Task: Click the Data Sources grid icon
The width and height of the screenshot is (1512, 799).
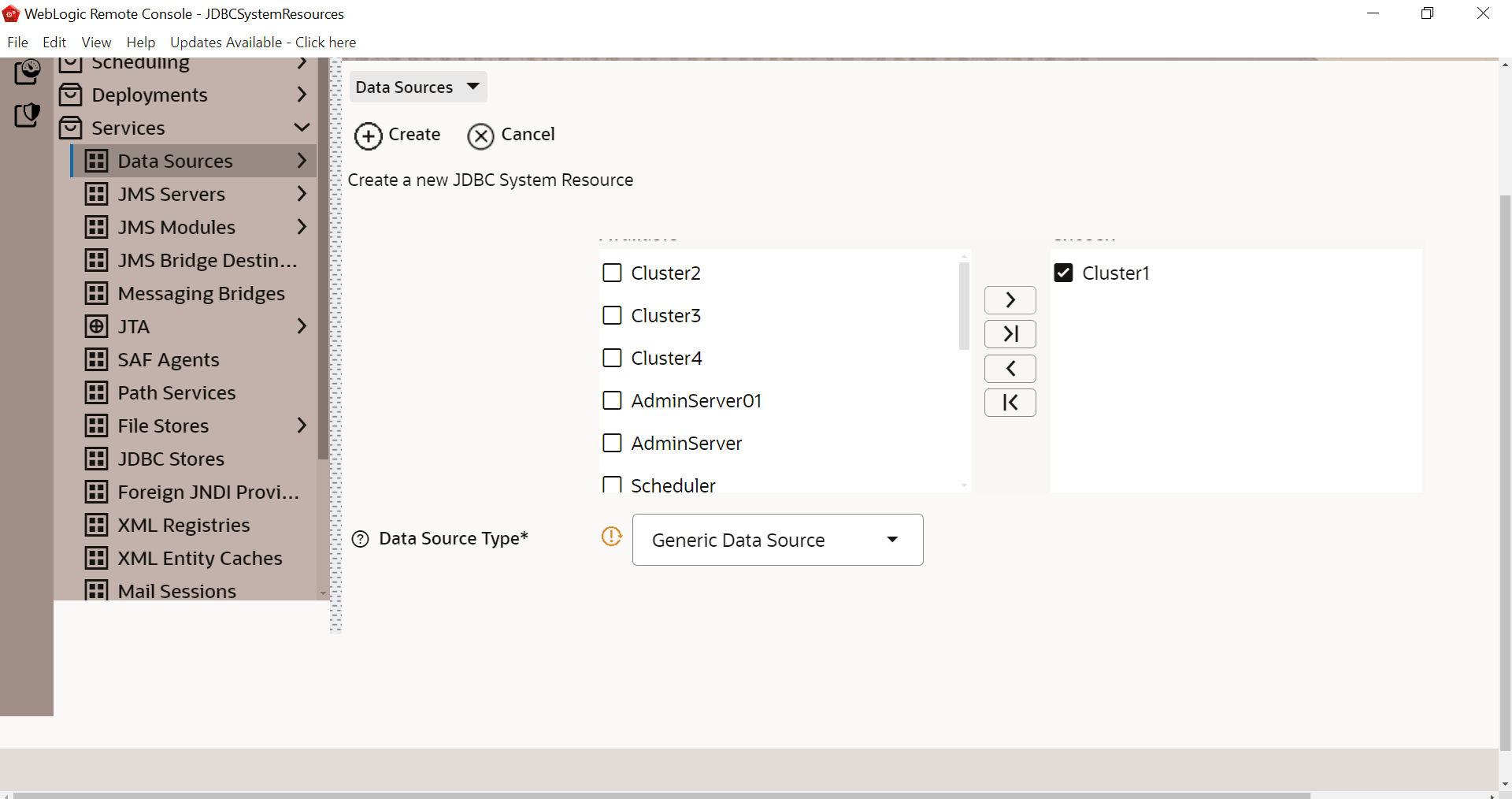Action: [x=97, y=161]
